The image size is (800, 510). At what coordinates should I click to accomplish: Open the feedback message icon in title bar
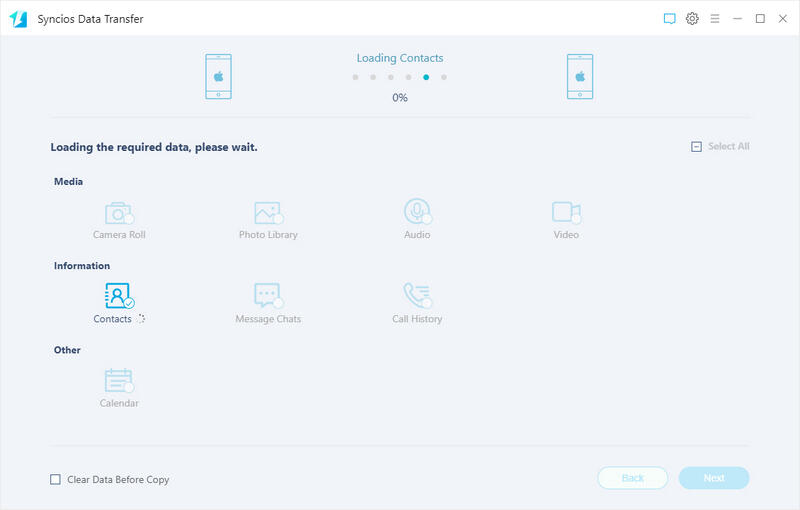click(670, 19)
